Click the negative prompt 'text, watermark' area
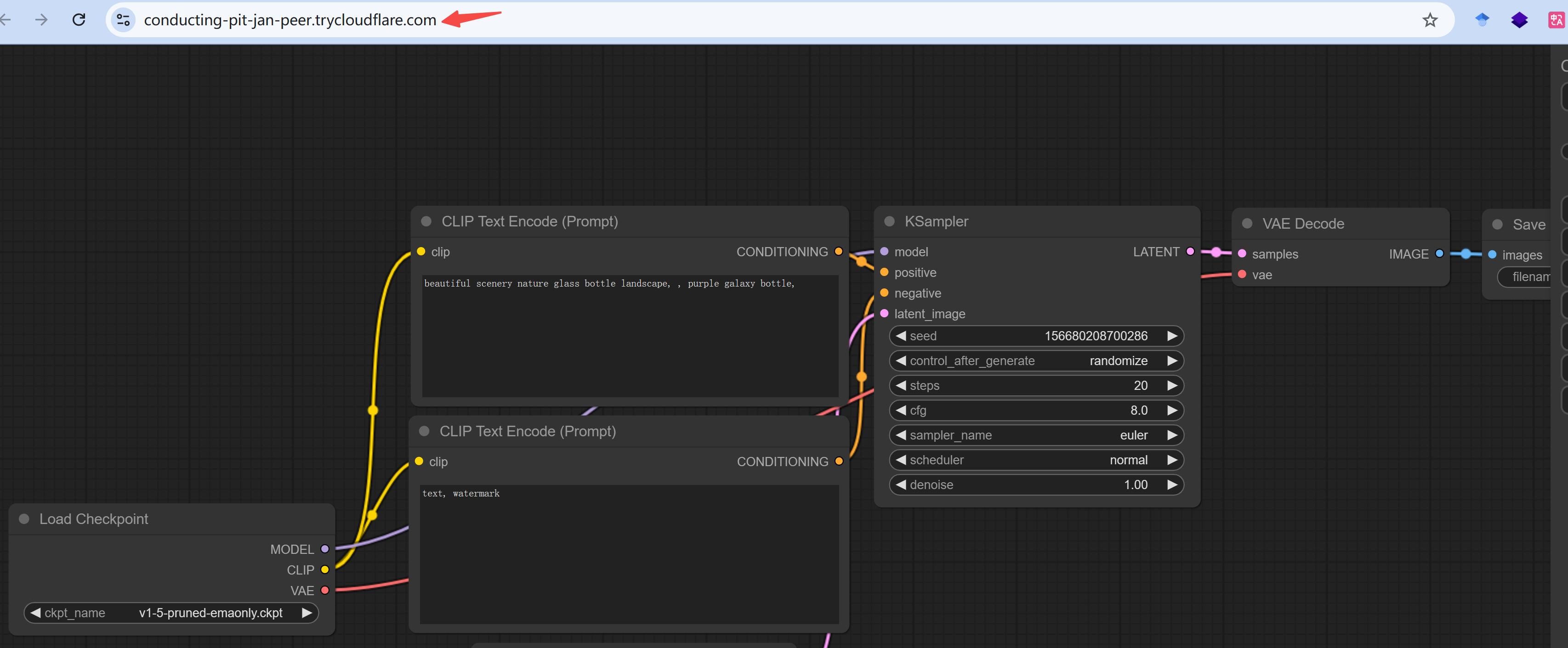Screen dimensions: 1568x648 [630, 554]
